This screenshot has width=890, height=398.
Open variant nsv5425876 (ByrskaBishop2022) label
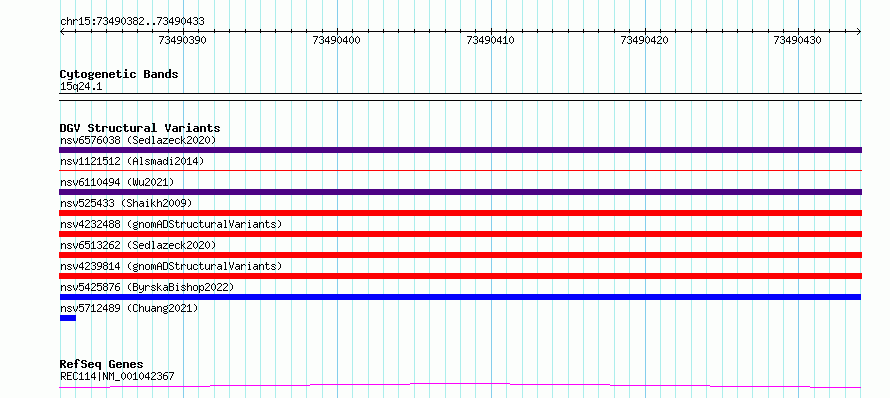pos(147,287)
